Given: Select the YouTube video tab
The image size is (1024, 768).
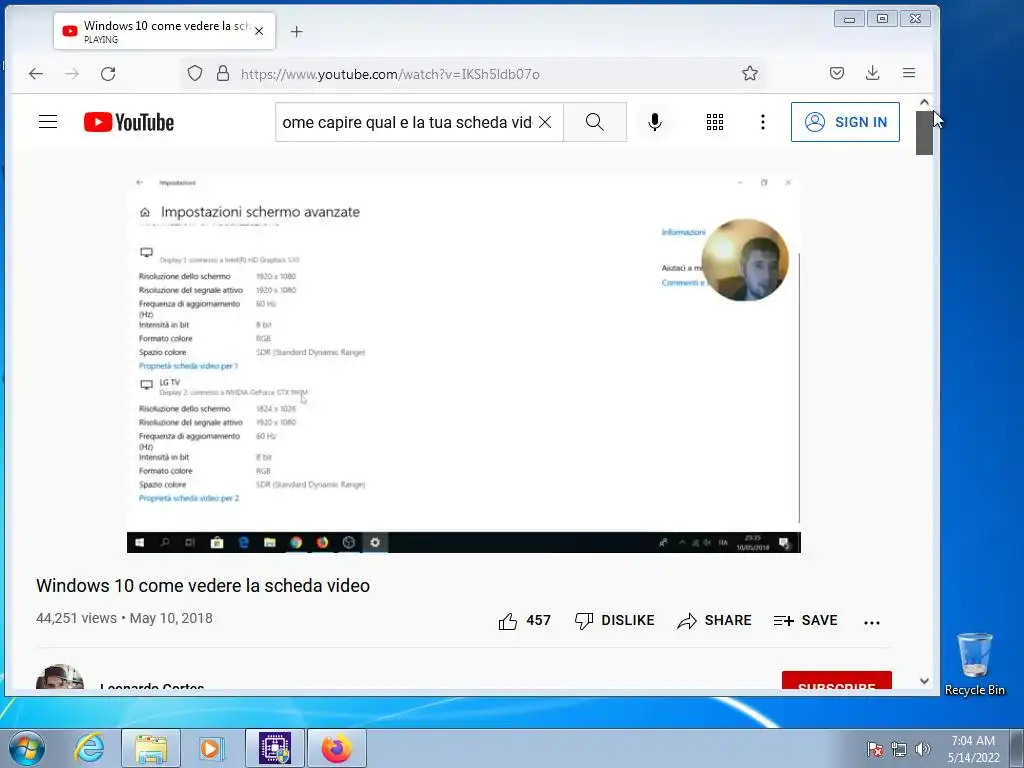Looking at the screenshot, I should pos(164,31).
